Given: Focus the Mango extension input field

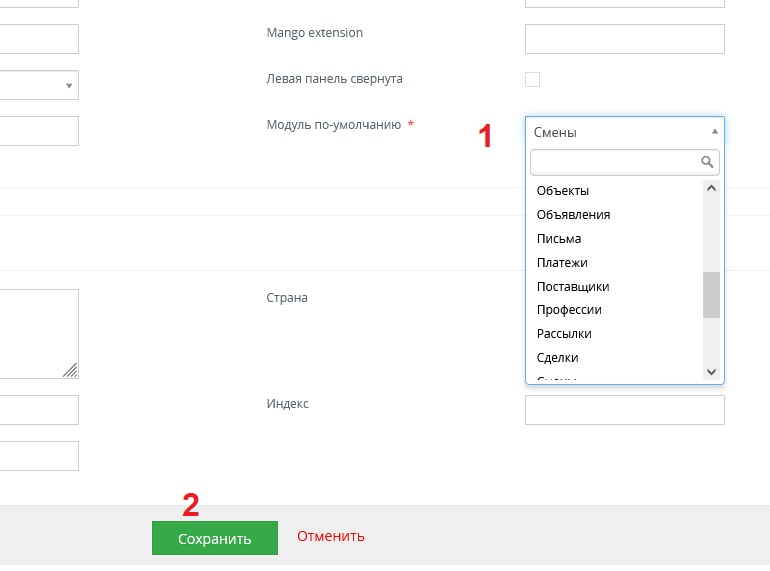Looking at the screenshot, I should [x=624, y=39].
